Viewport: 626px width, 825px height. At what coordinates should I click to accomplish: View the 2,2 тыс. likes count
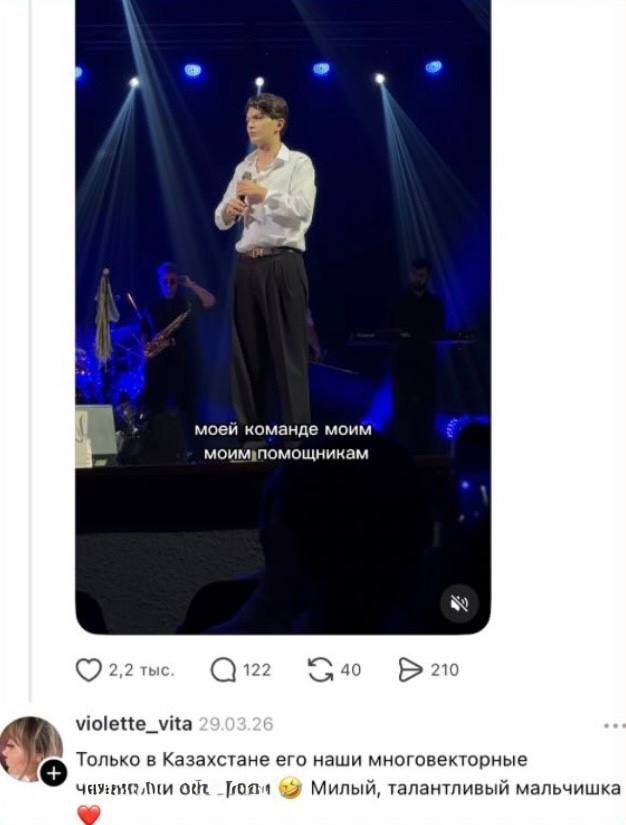pos(141,670)
